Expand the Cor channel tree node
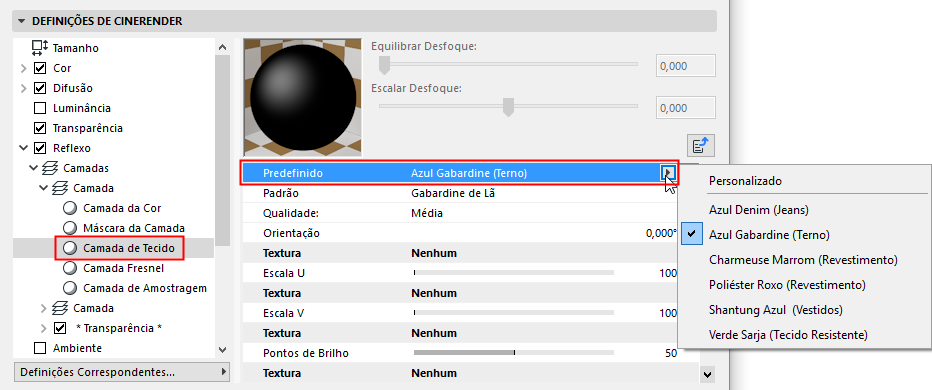 24,68
